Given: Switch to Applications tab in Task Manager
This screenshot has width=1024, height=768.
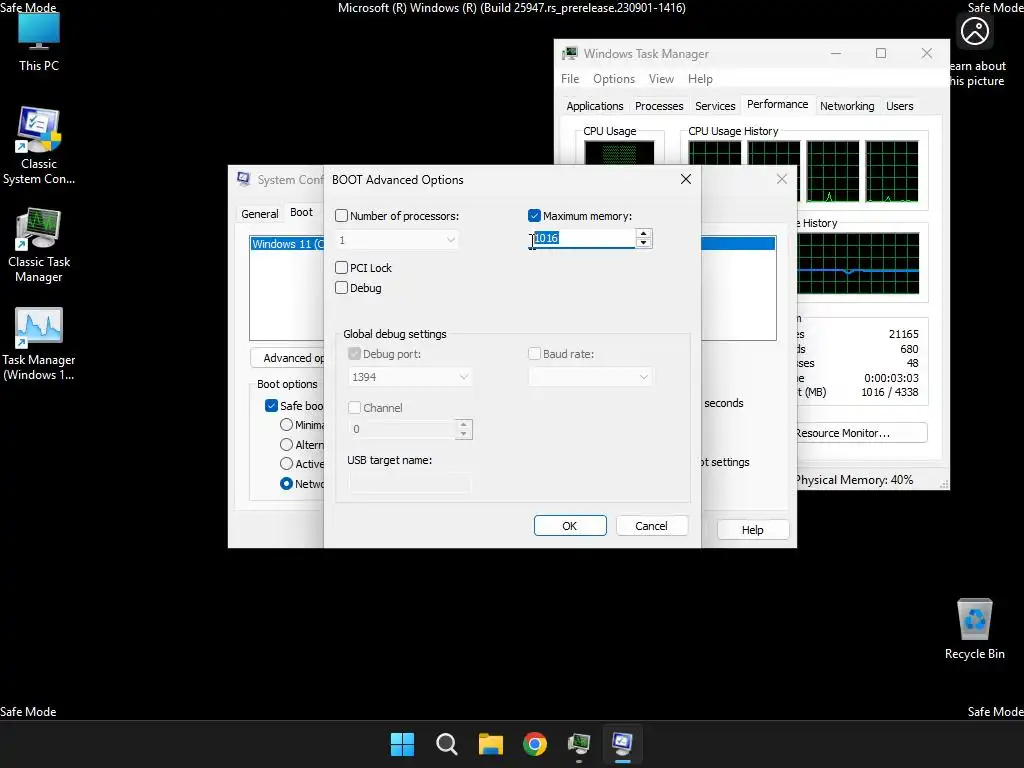Looking at the screenshot, I should coord(594,106).
